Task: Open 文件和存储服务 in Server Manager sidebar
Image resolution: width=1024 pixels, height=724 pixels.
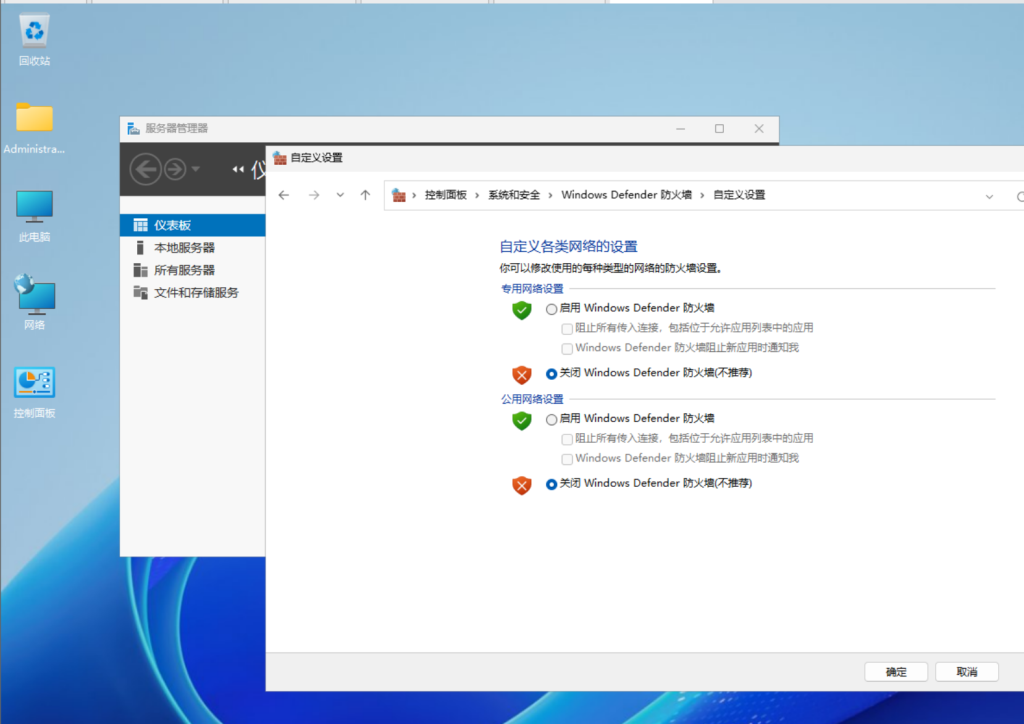Action: [193, 292]
